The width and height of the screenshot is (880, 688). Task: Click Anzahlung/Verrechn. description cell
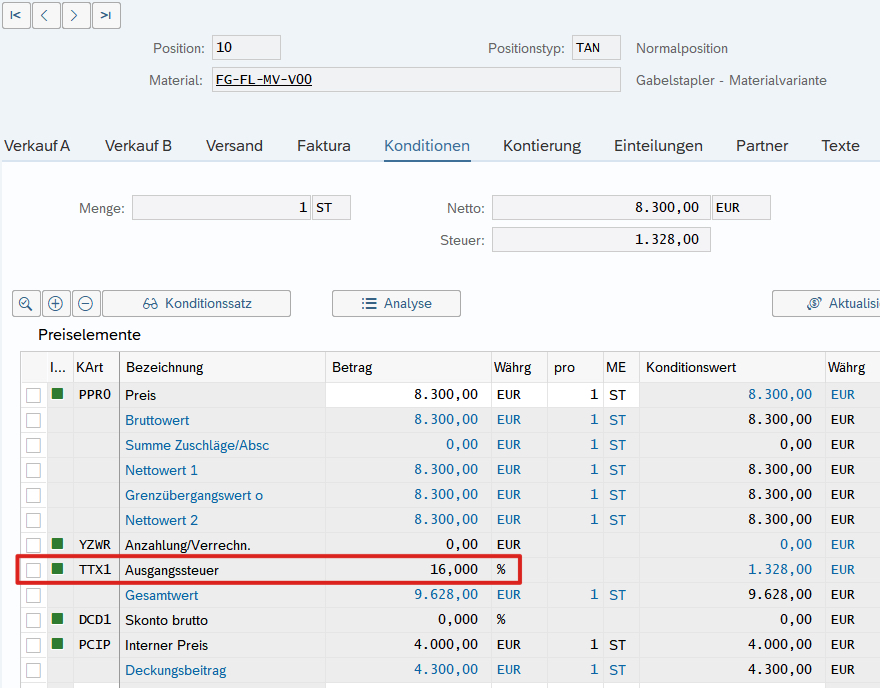pyautogui.click(x=222, y=545)
